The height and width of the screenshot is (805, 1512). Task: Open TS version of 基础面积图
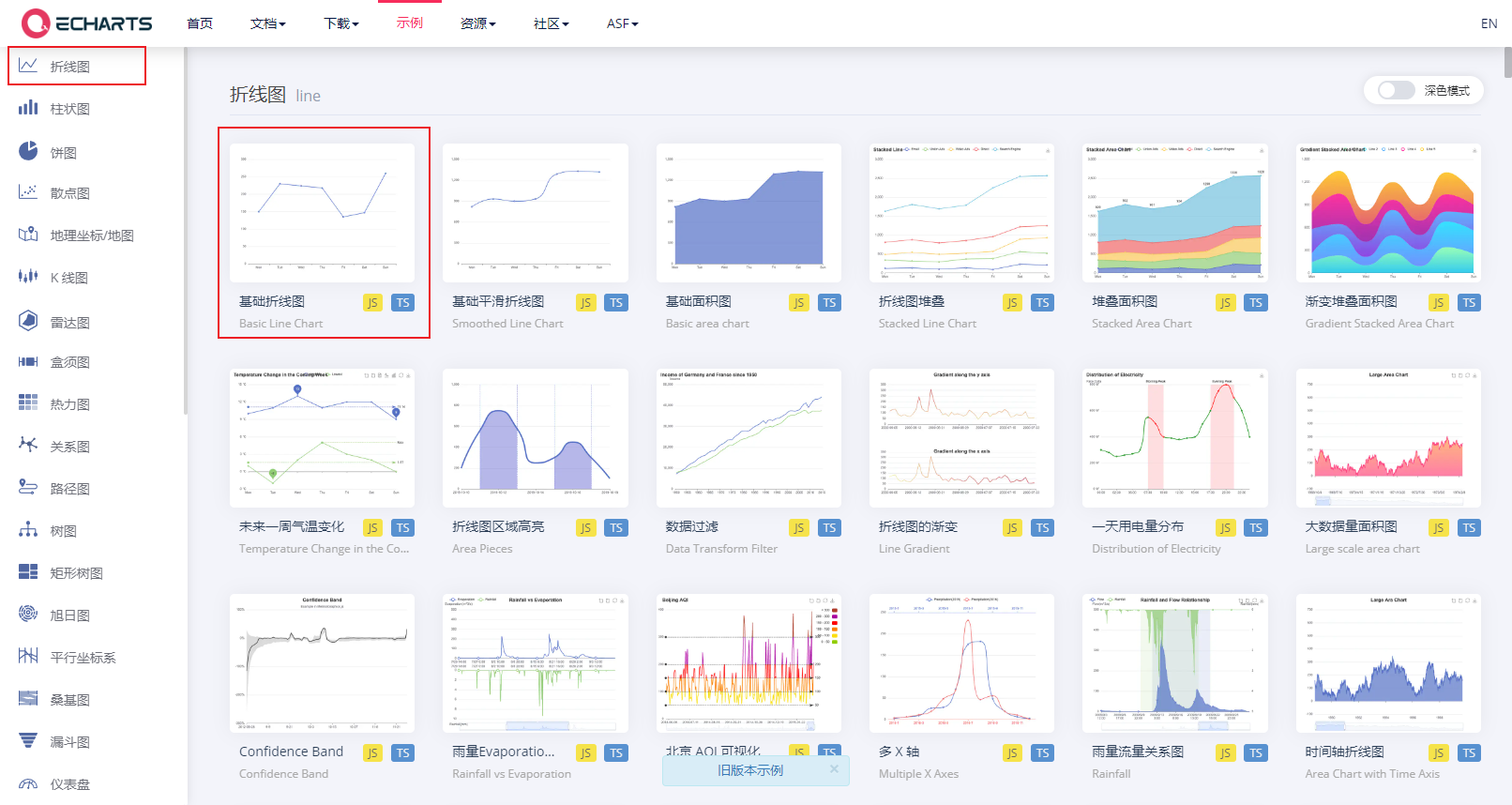point(829,302)
